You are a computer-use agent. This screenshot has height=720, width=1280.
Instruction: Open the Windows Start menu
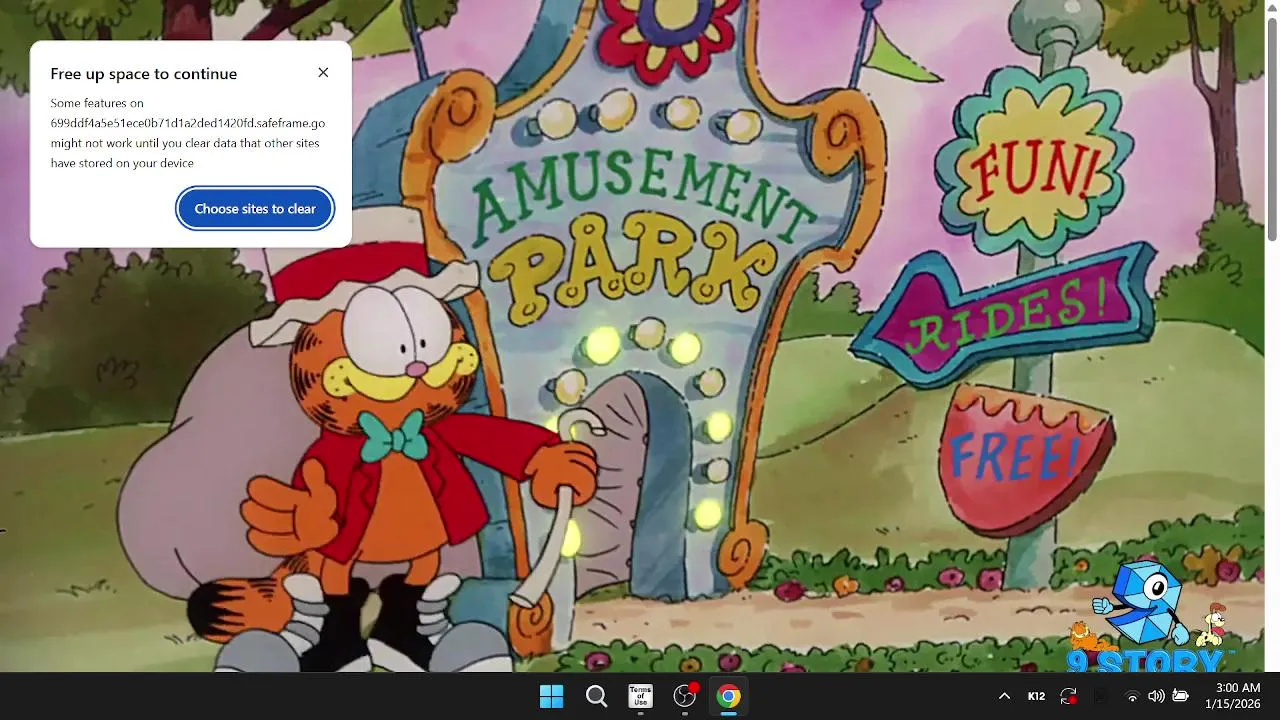point(551,696)
